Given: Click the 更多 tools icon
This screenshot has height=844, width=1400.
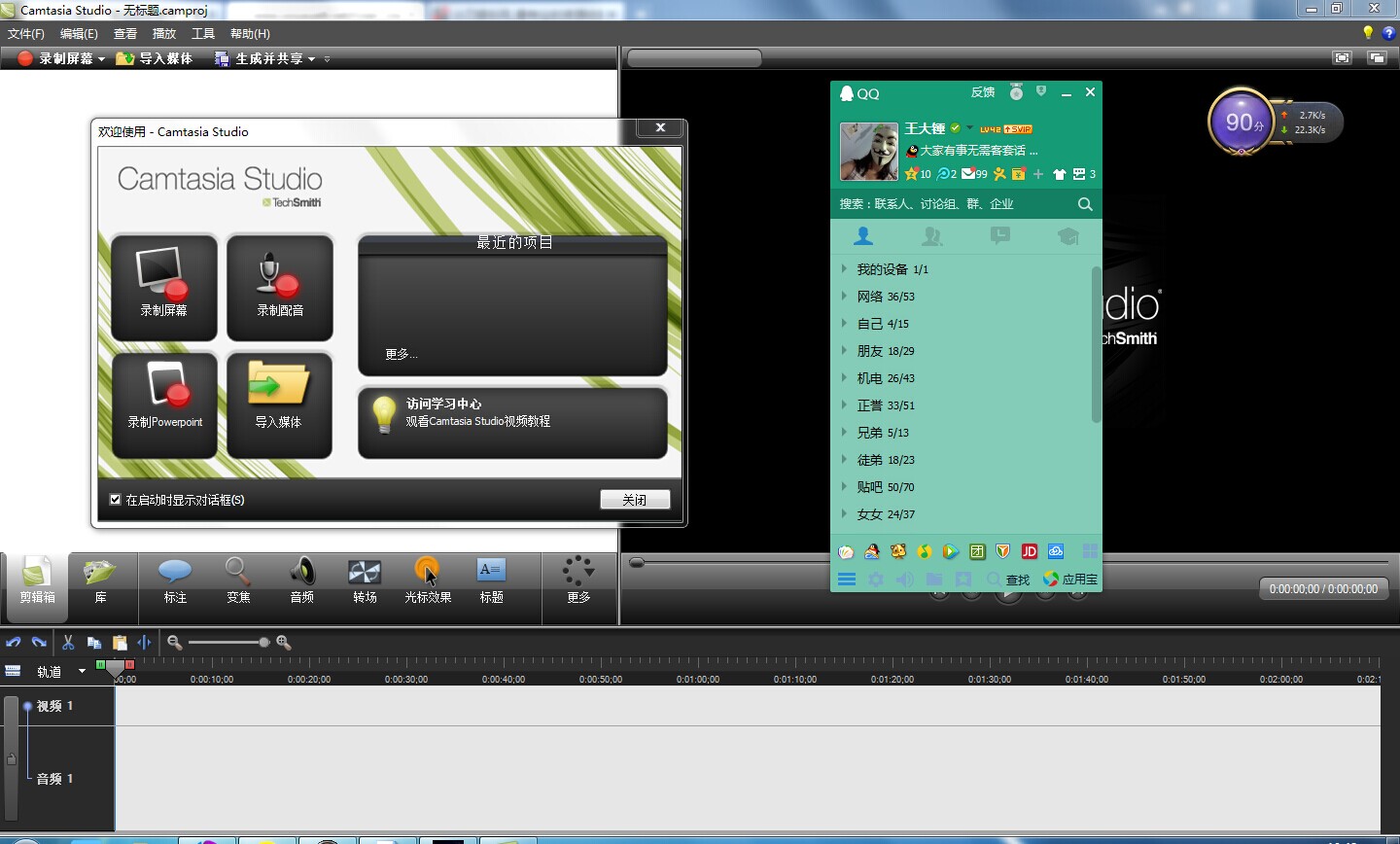Looking at the screenshot, I should tap(578, 581).
